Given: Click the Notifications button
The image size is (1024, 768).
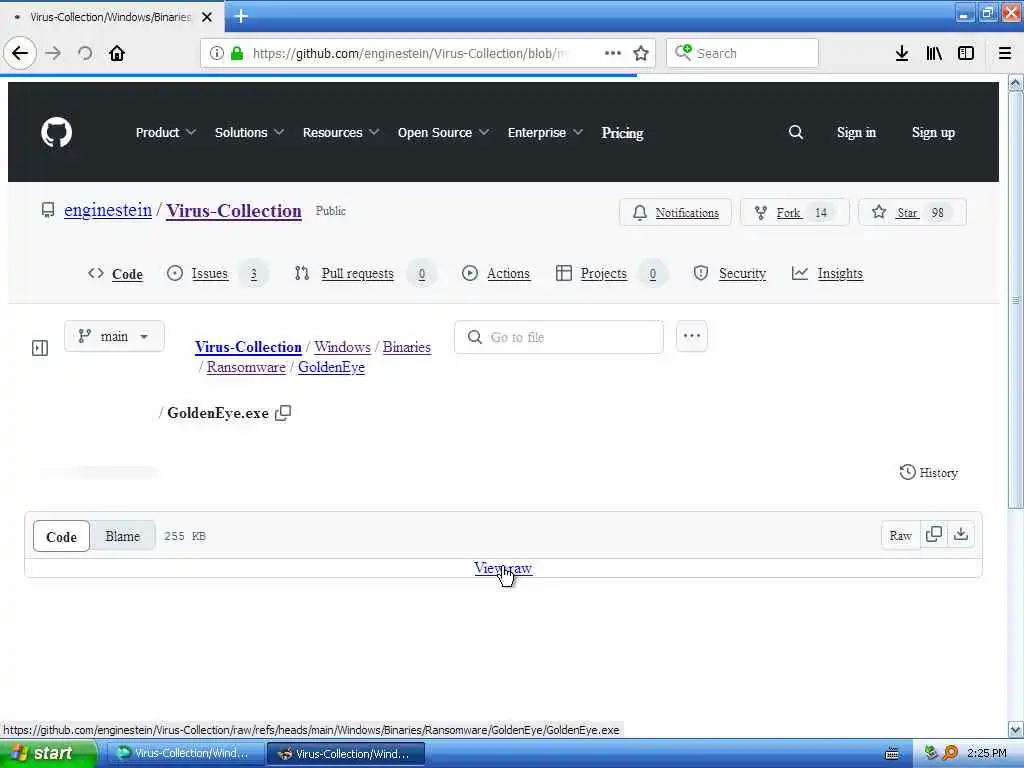Looking at the screenshot, I should click(x=675, y=212).
